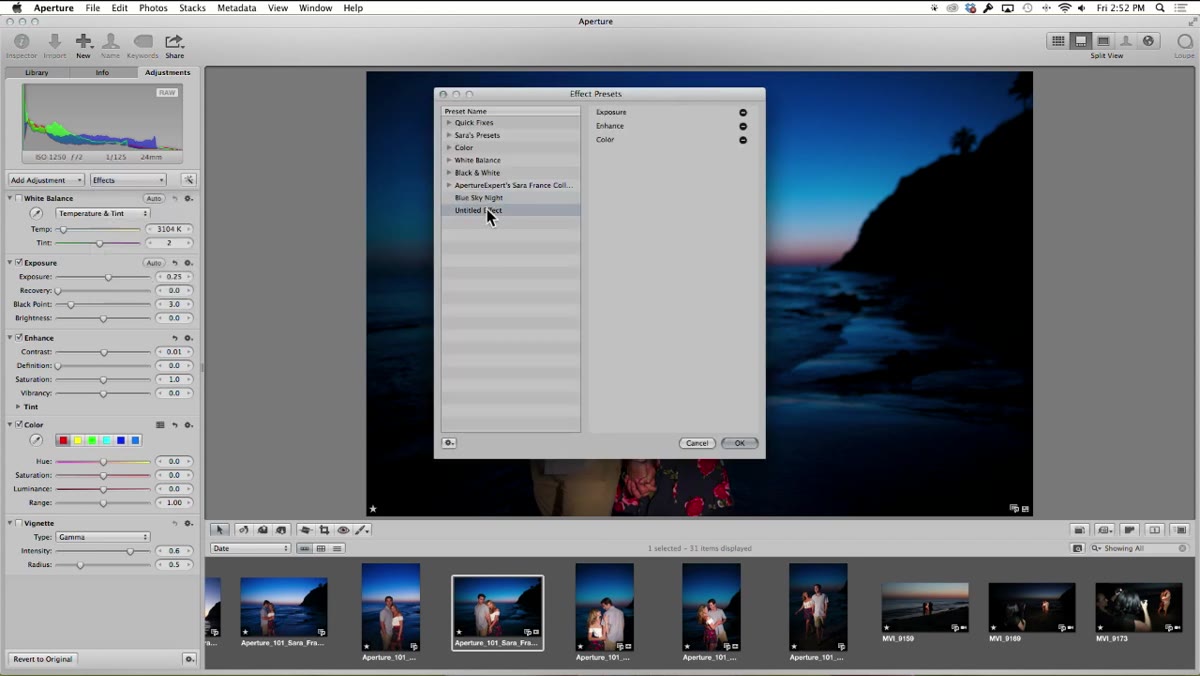Open gear menu in Effect Presets dialog

449,443
